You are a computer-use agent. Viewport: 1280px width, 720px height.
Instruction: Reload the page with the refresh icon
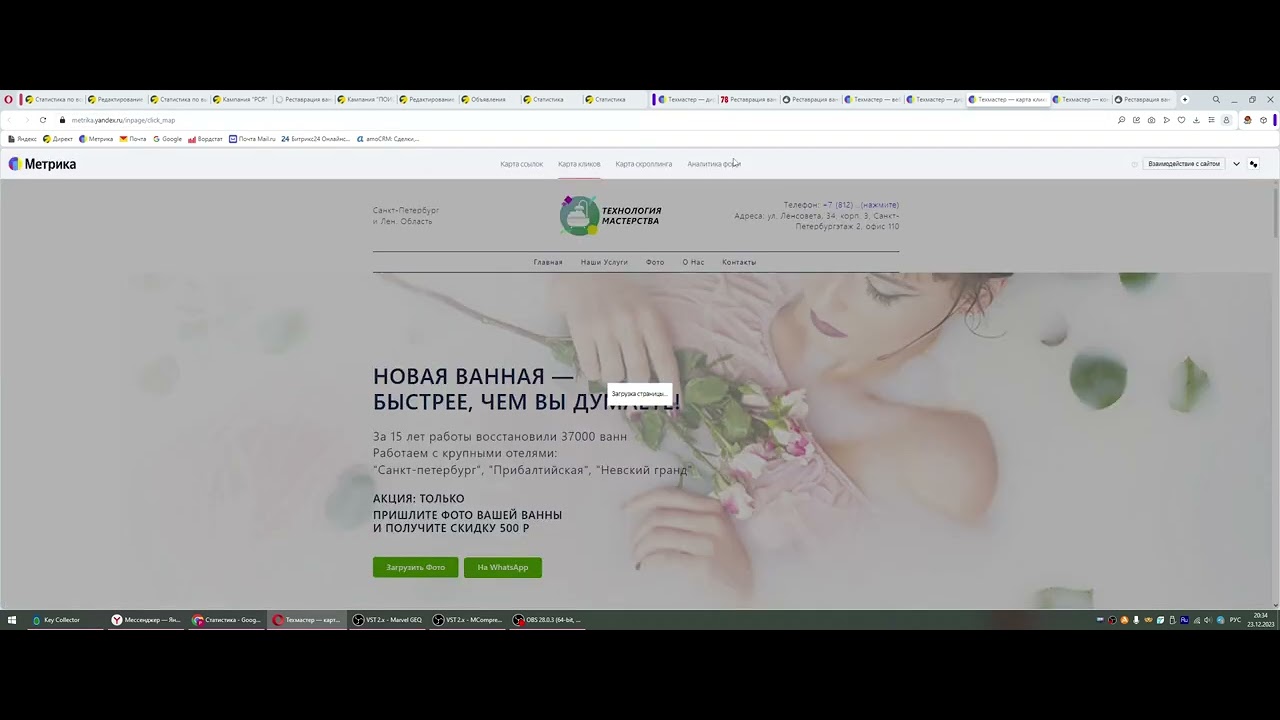[x=43, y=120]
